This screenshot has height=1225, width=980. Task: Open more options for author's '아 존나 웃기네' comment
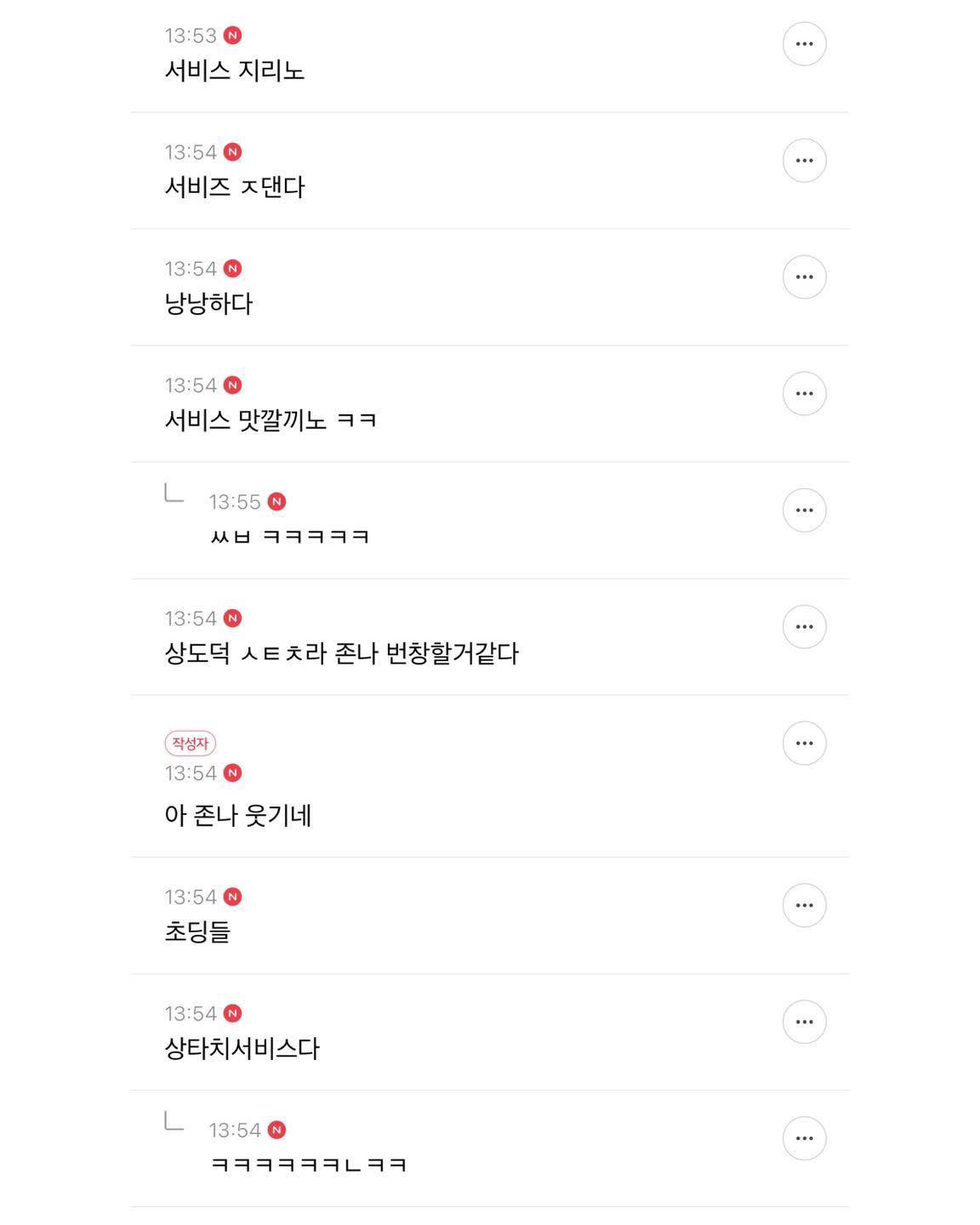(x=804, y=744)
